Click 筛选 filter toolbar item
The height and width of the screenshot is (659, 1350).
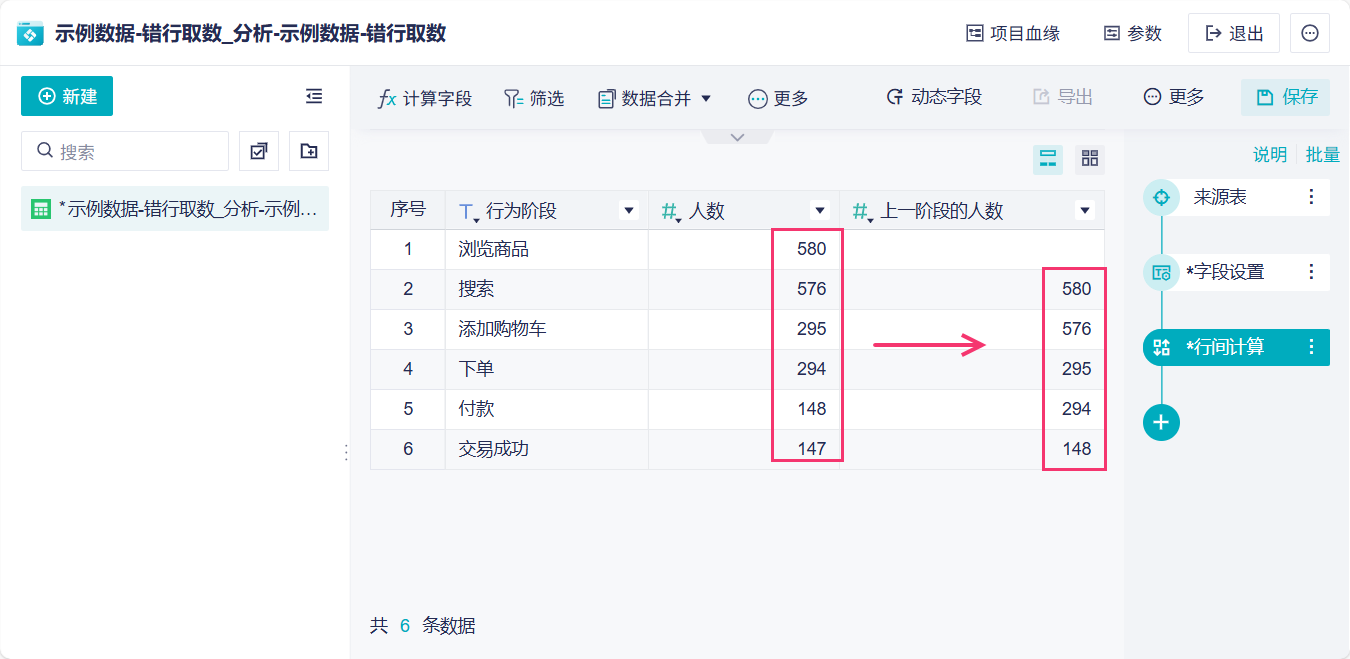coord(534,98)
